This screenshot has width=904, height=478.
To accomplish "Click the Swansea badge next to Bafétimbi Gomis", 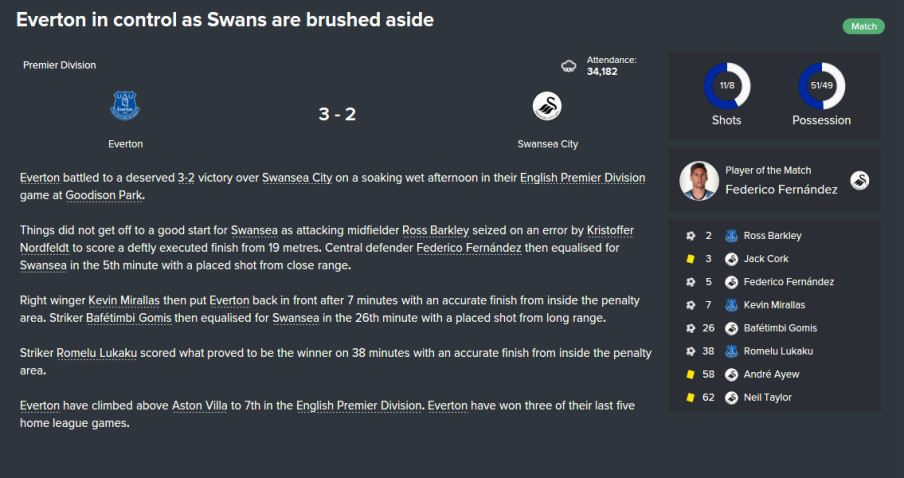I will pyautogui.click(x=731, y=328).
